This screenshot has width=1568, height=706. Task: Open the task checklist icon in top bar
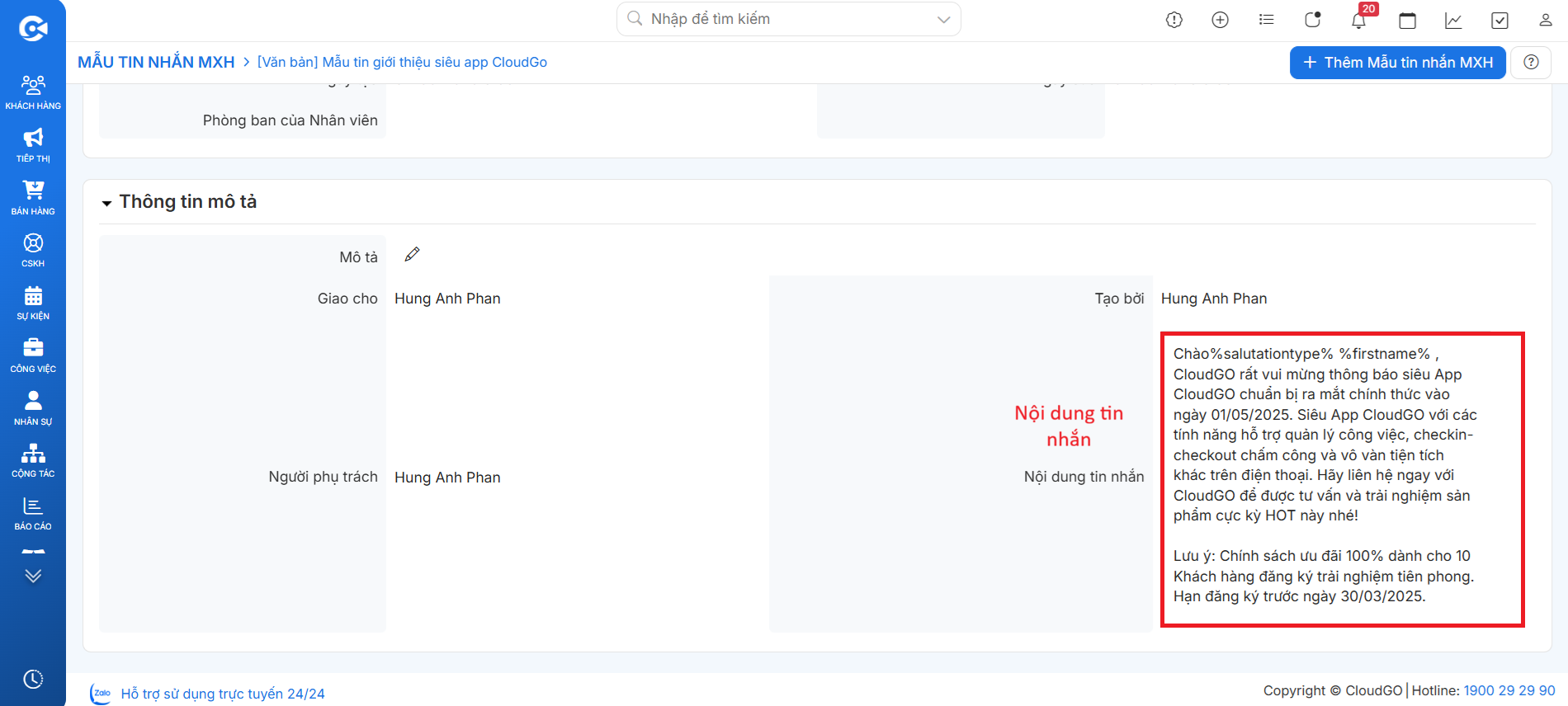tap(1500, 21)
